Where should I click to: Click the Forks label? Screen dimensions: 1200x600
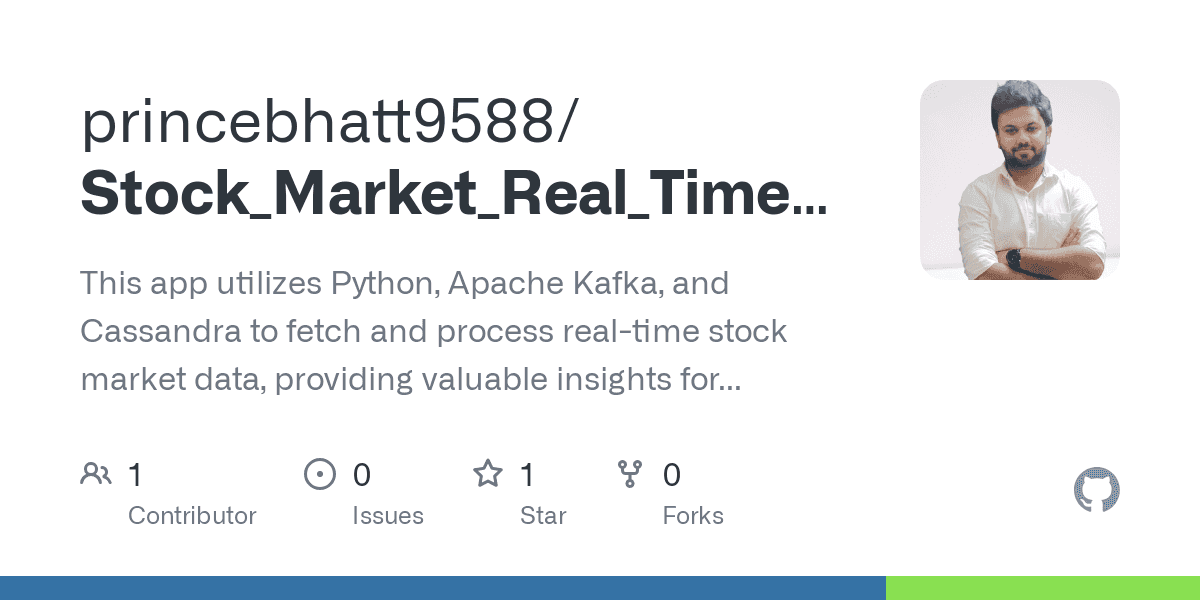click(x=693, y=516)
